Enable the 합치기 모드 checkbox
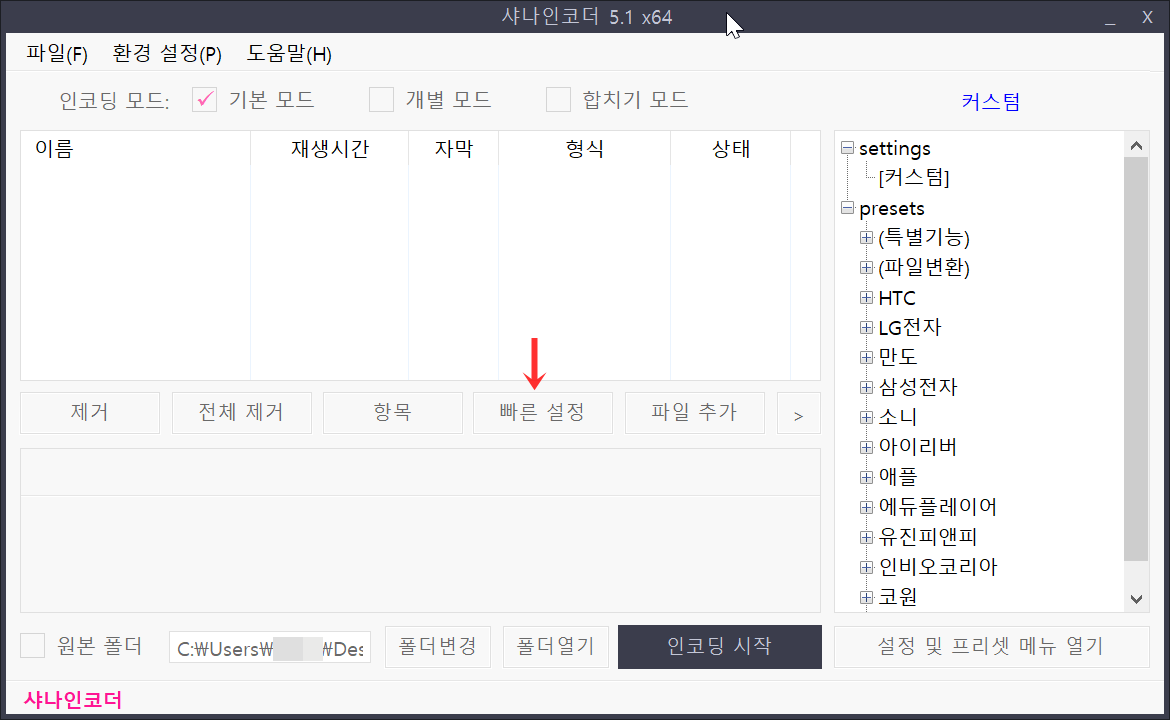Viewport: 1170px width, 720px height. click(x=558, y=99)
